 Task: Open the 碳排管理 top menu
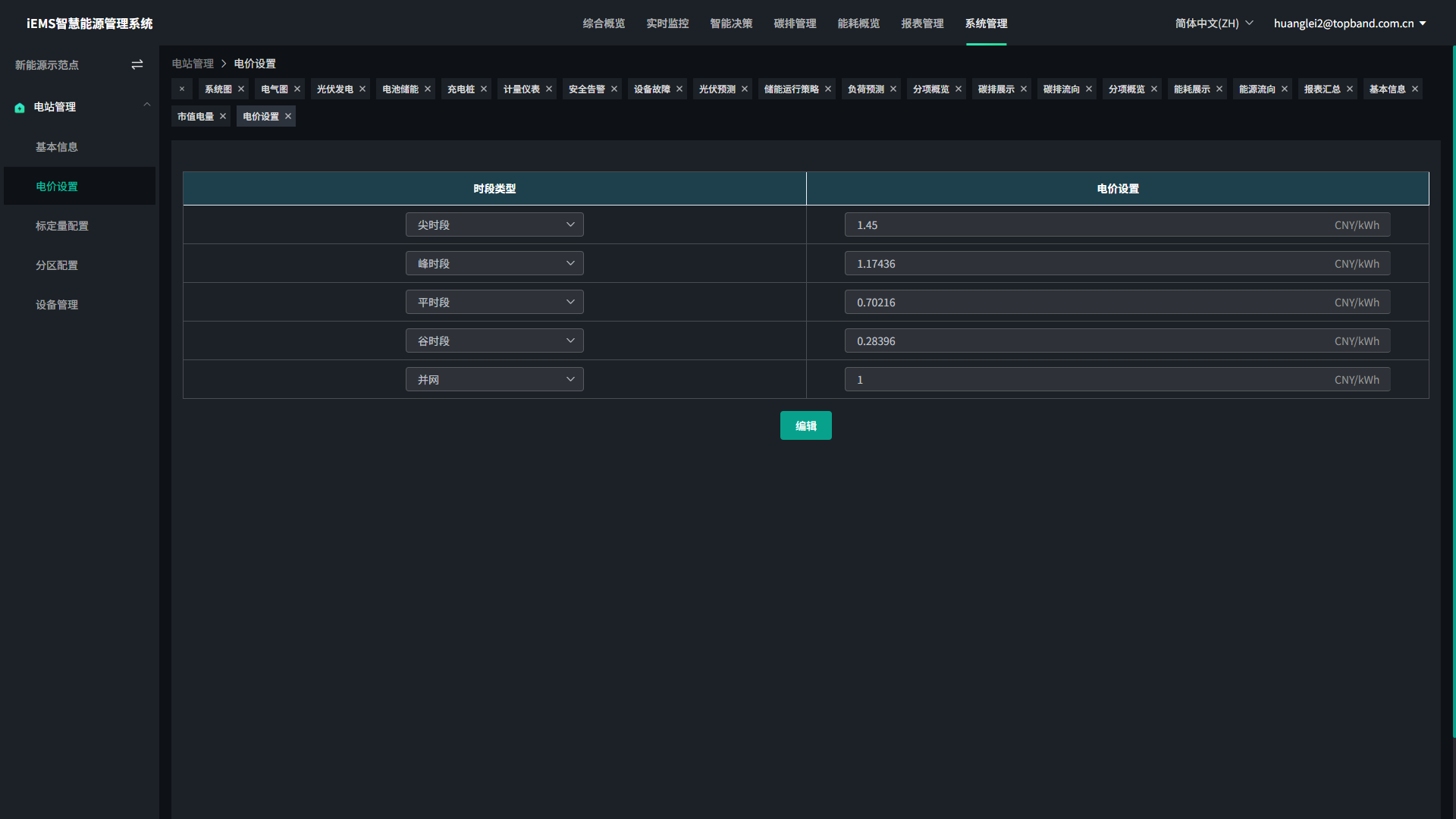pos(795,24)
